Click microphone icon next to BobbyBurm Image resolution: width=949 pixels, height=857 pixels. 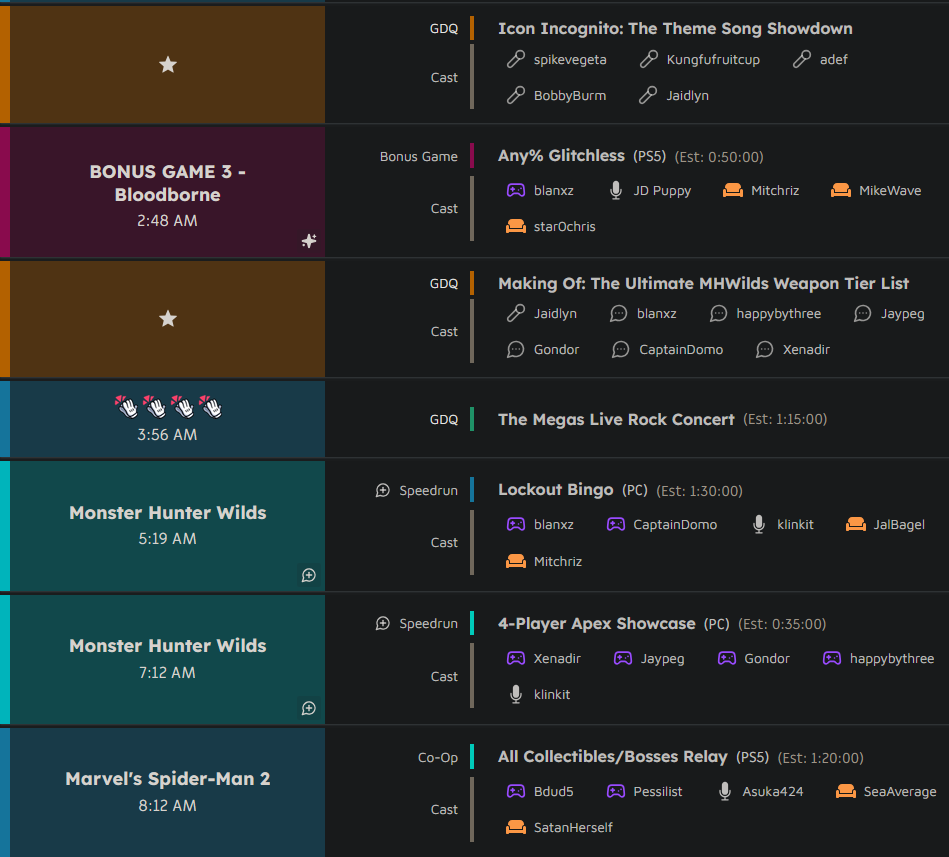click(x=516, y=95)
